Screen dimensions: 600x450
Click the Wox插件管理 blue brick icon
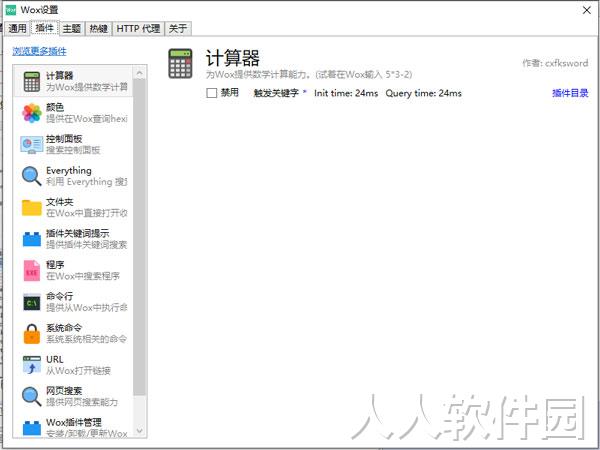[x=32, y=428]
